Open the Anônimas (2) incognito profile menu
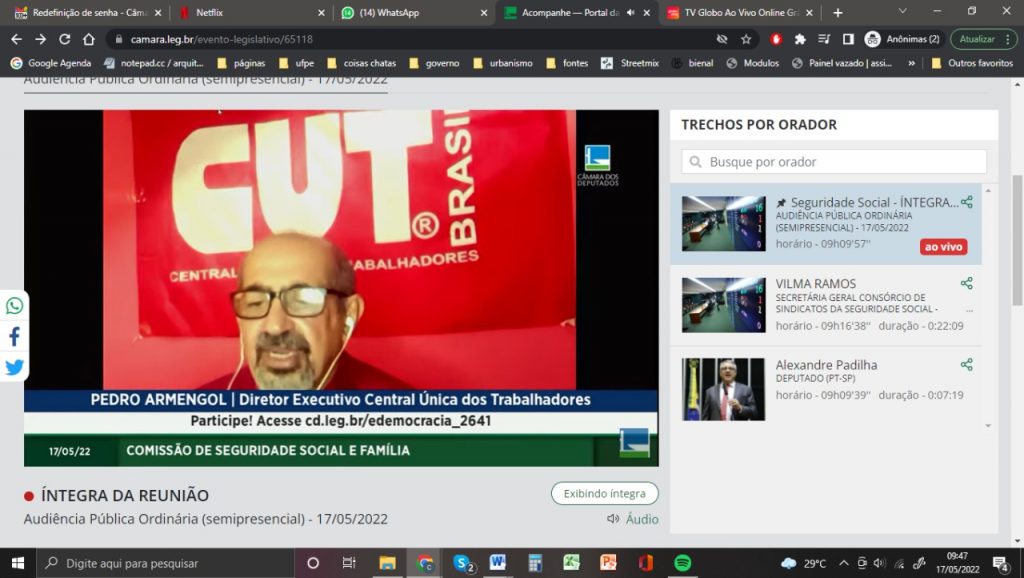The height and width of the screenshot is (578, 1024). [902, 39]
